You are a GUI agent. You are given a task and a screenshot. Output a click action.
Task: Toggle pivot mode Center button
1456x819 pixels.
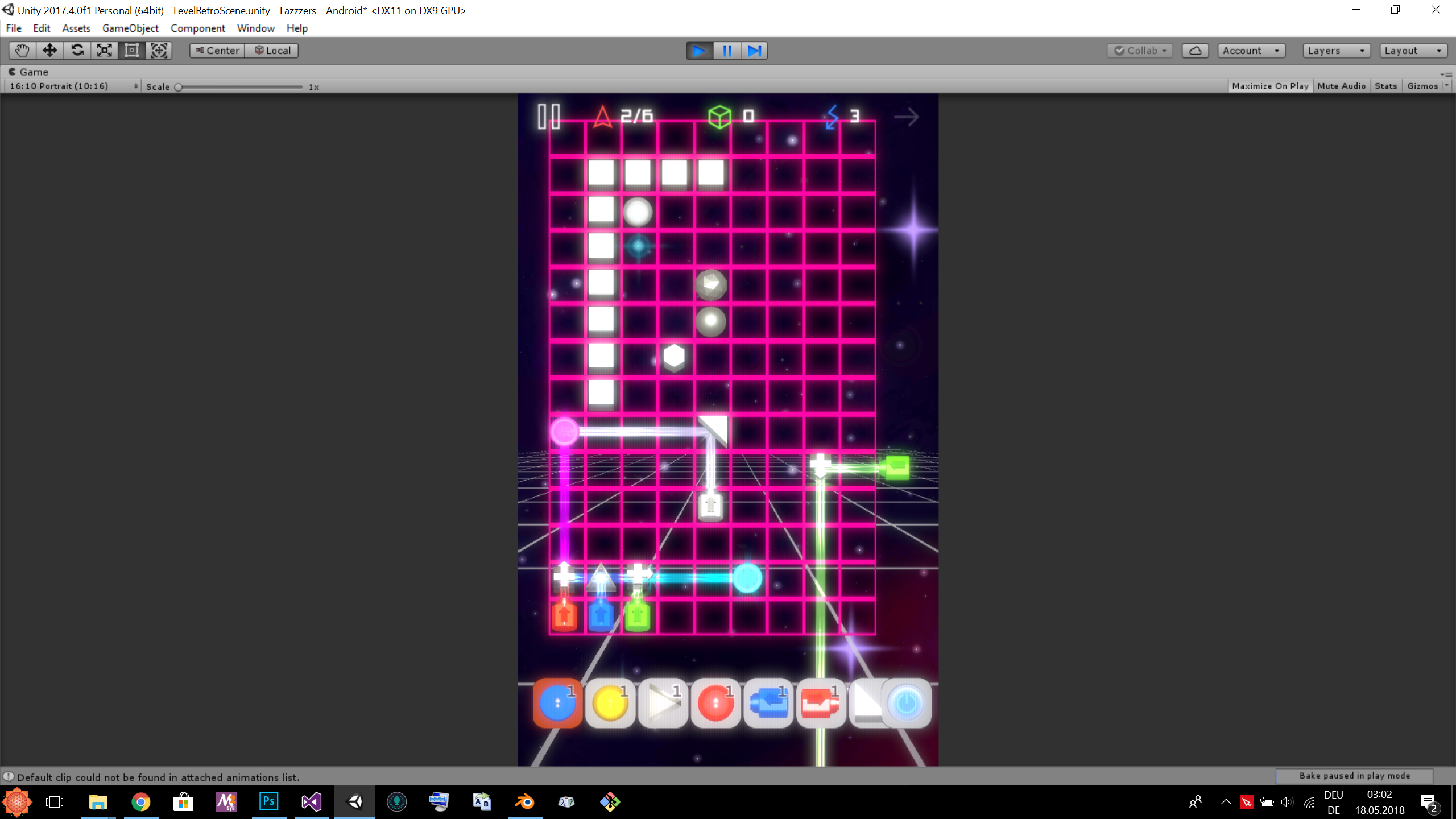tap(217, 51)
